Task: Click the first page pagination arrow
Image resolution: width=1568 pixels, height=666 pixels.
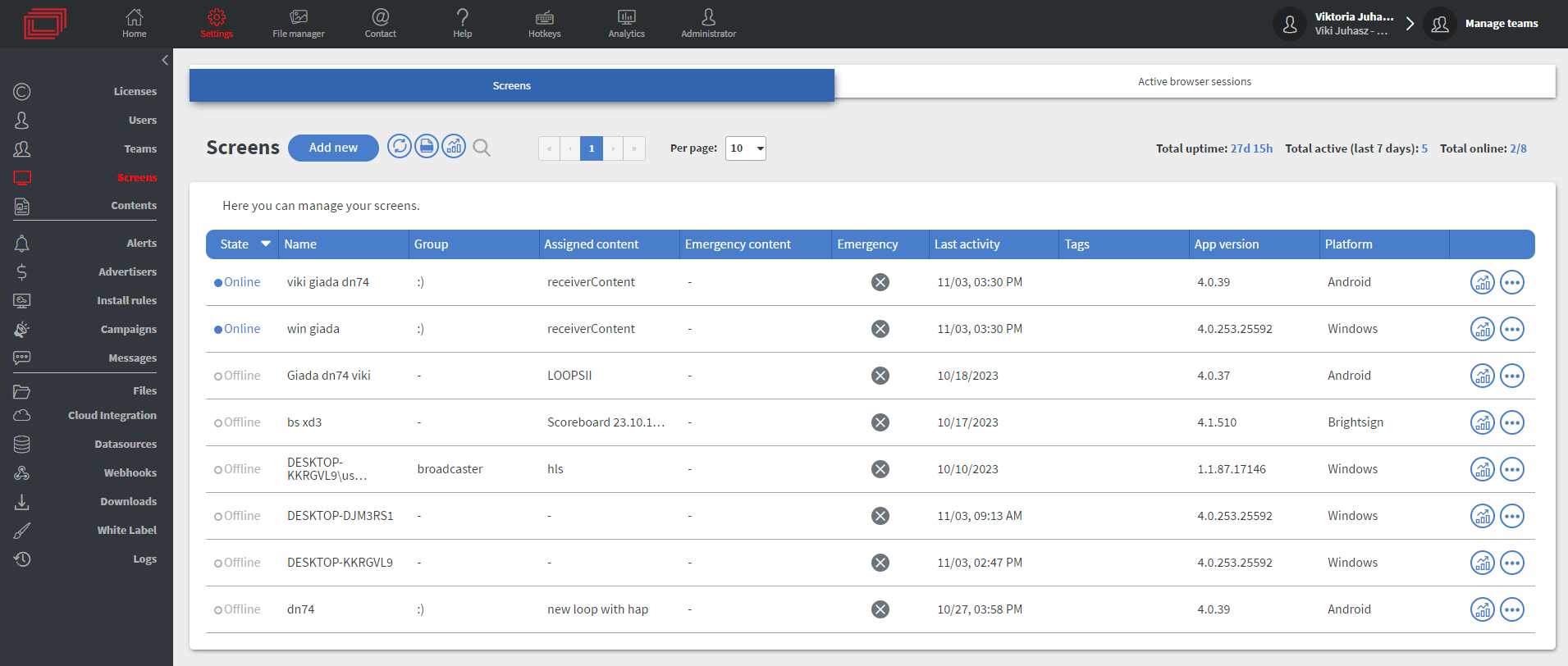Action: point(549,148)
